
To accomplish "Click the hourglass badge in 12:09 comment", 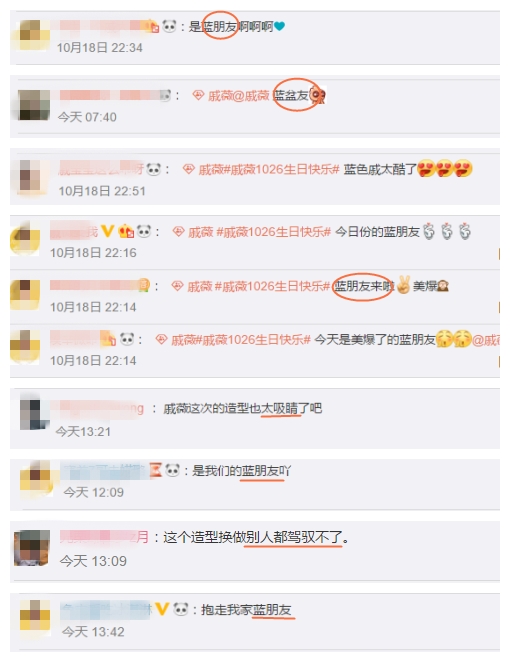I will pos(156,470).
